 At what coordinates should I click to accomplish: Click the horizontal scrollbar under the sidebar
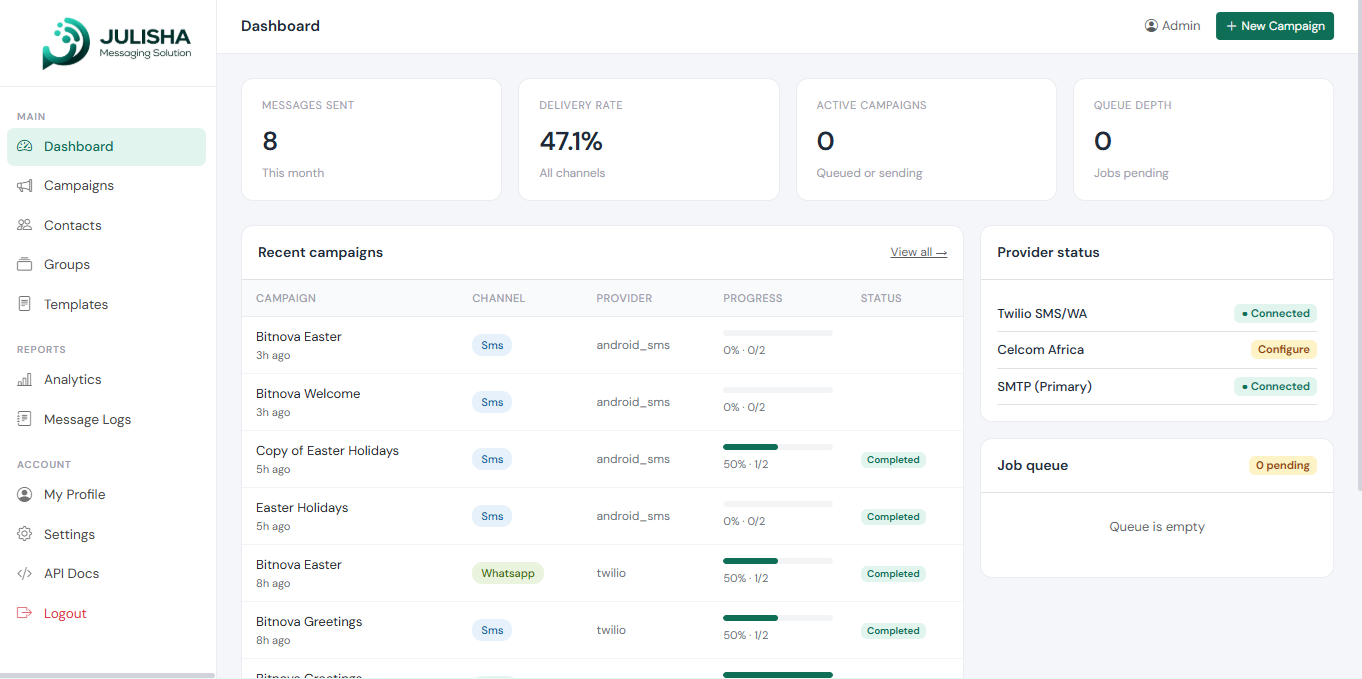pos(107,676)
